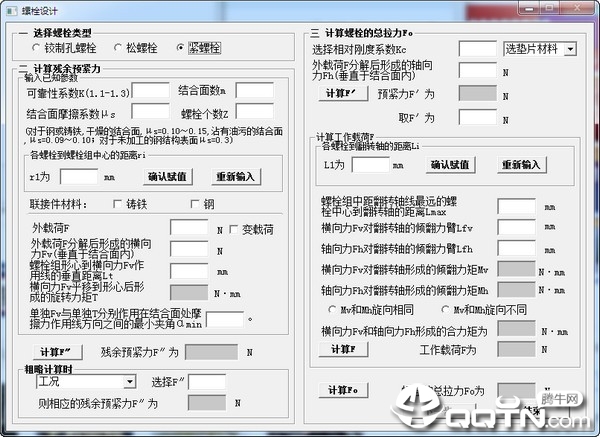Click the 横向力Fv input field
This screenshot has height=437, width=600.
point(189,249)
